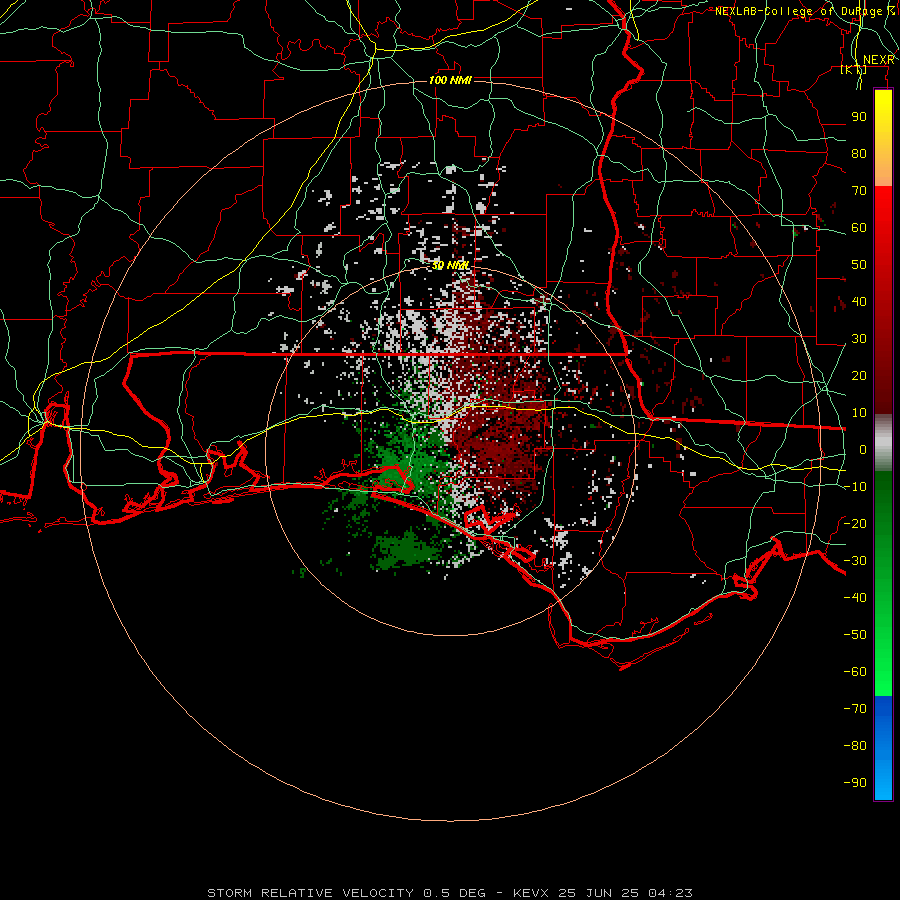900x900 pixels.
Task: Select the positive 80 scale label
Action: click(859, 153)
